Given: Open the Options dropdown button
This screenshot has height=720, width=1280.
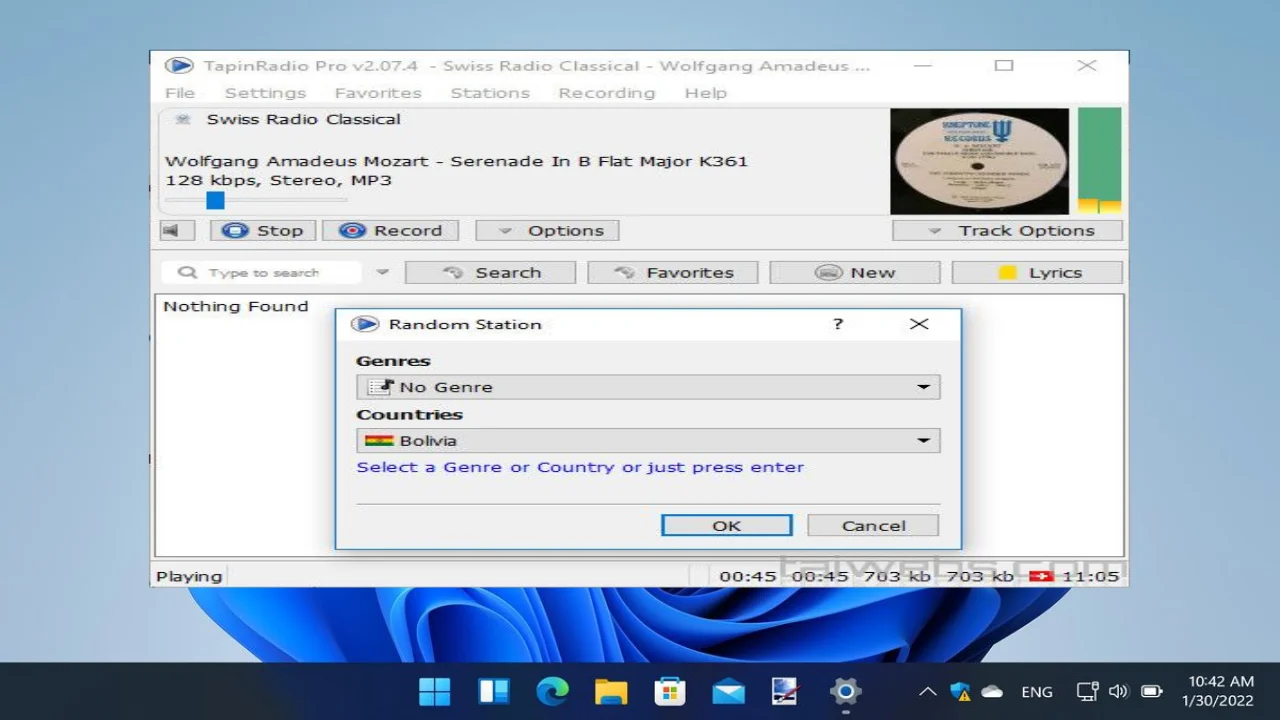Looking at the screenshot, I should pyautogui.click(x=547, y=231).
